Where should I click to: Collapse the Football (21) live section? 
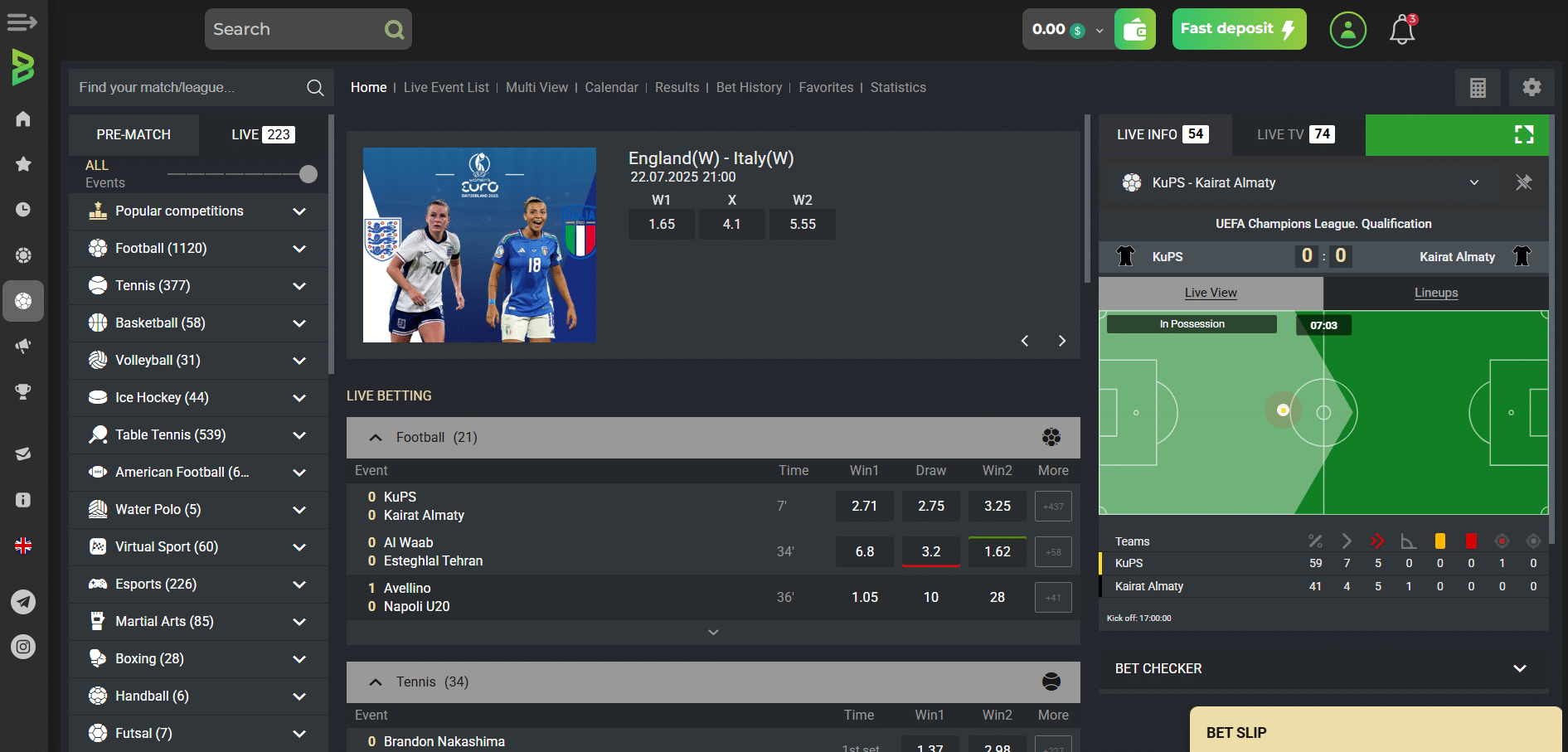click(x=376, y=437)
